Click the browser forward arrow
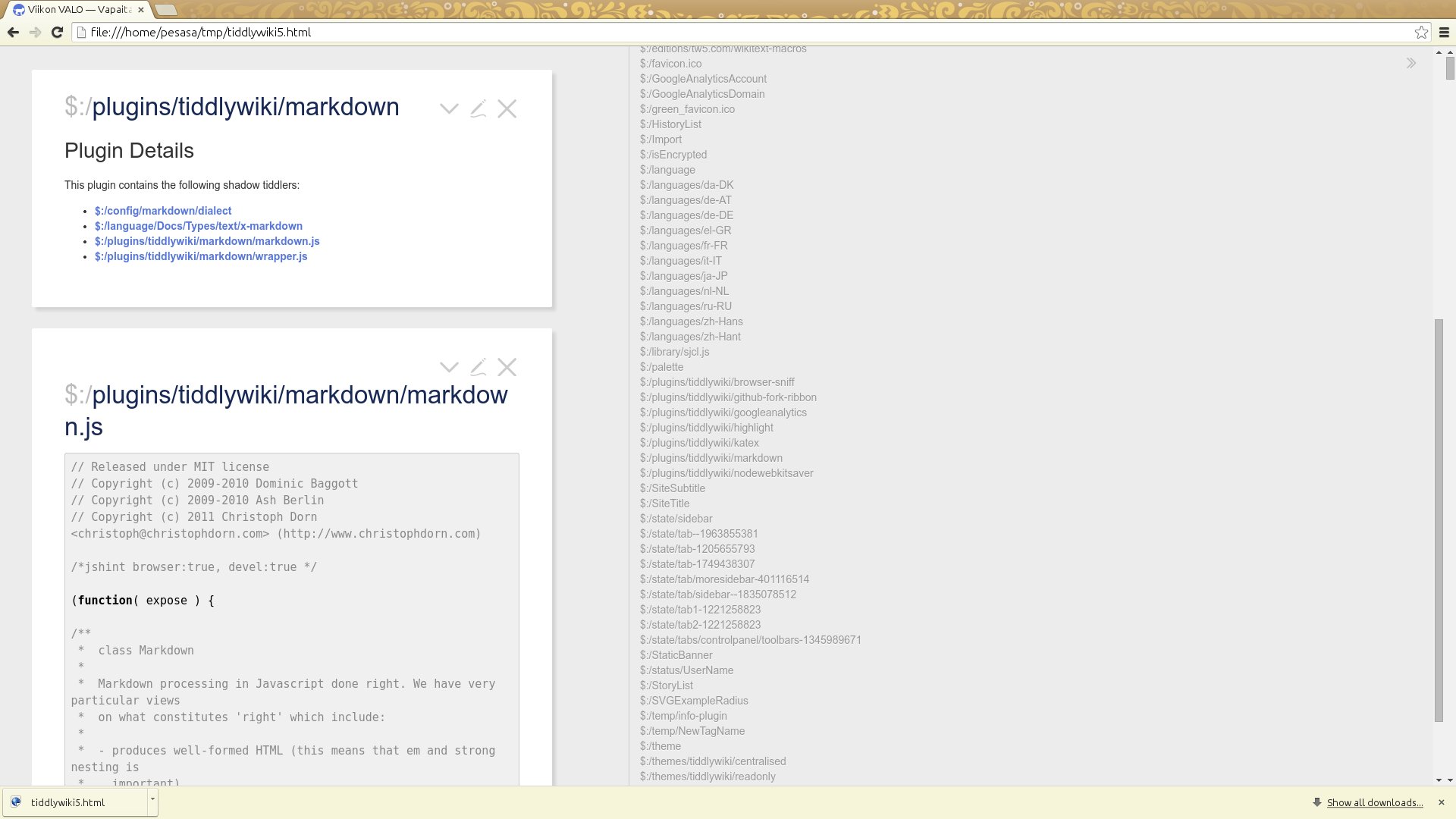The width and height of the screenshot is (1456, 819). click(x=35, y=32)
